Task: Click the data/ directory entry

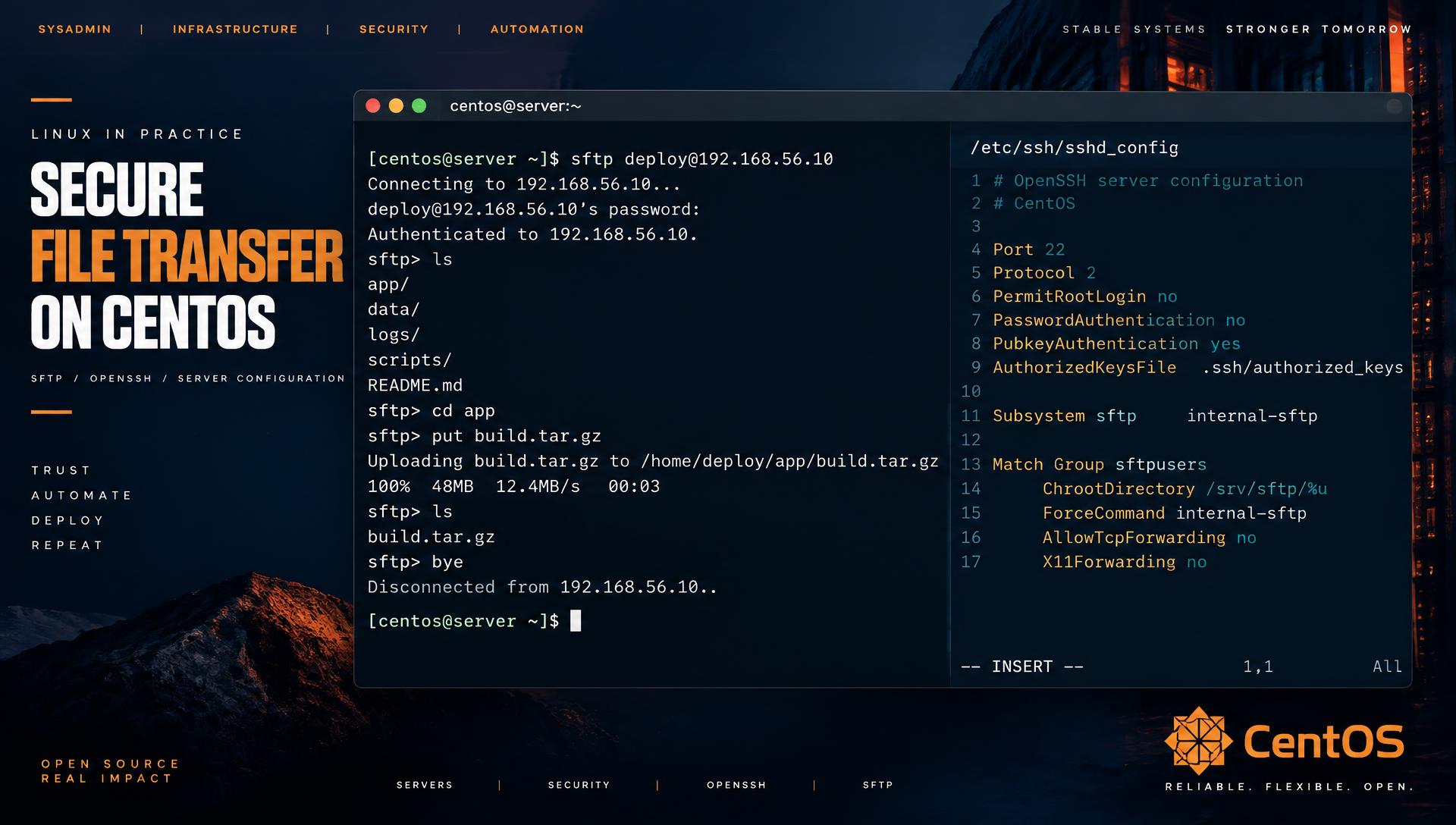Action: pyautogui.click(x=394, y=309)
